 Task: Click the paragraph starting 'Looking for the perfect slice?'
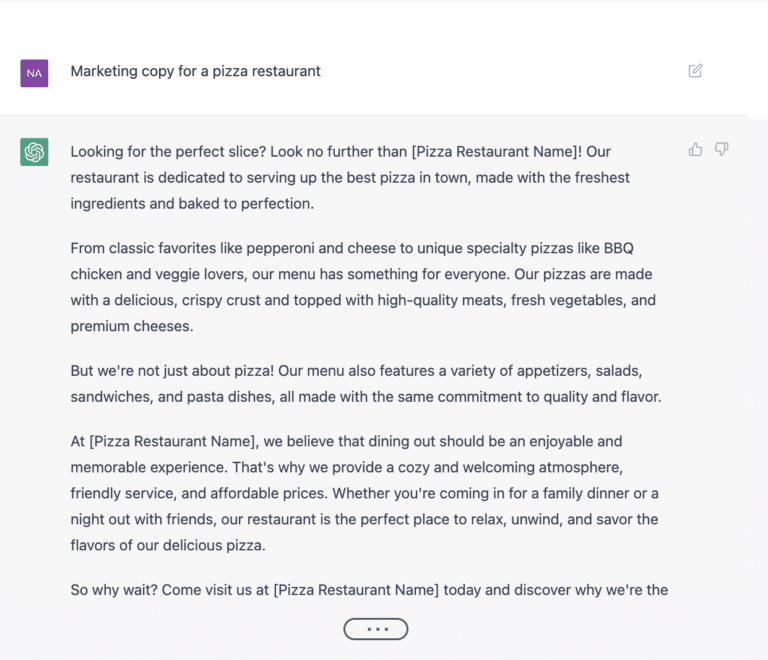pos(350,177)
